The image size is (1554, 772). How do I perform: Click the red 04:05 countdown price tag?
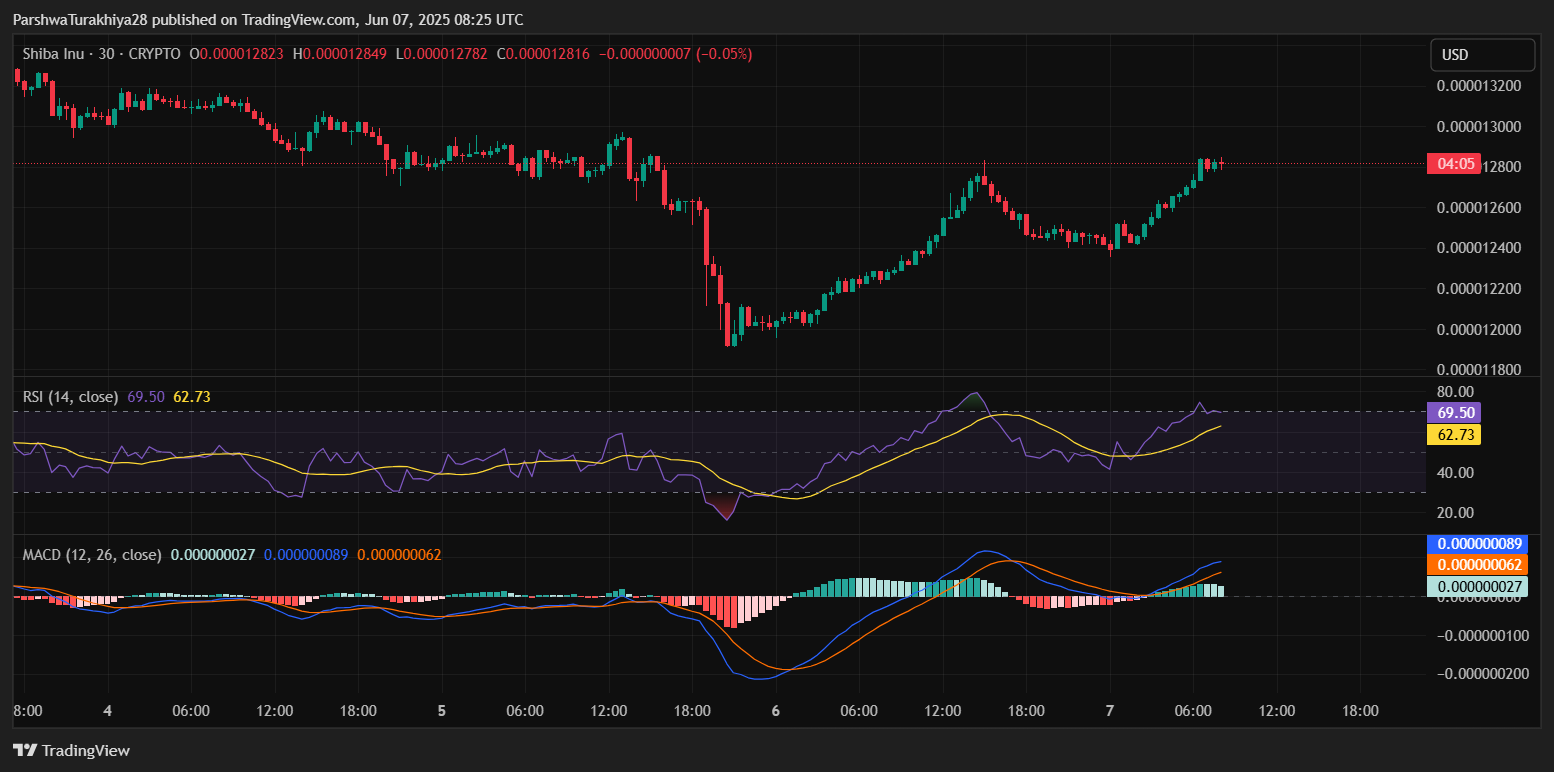pyautogui.click(x=1452, y=164)
